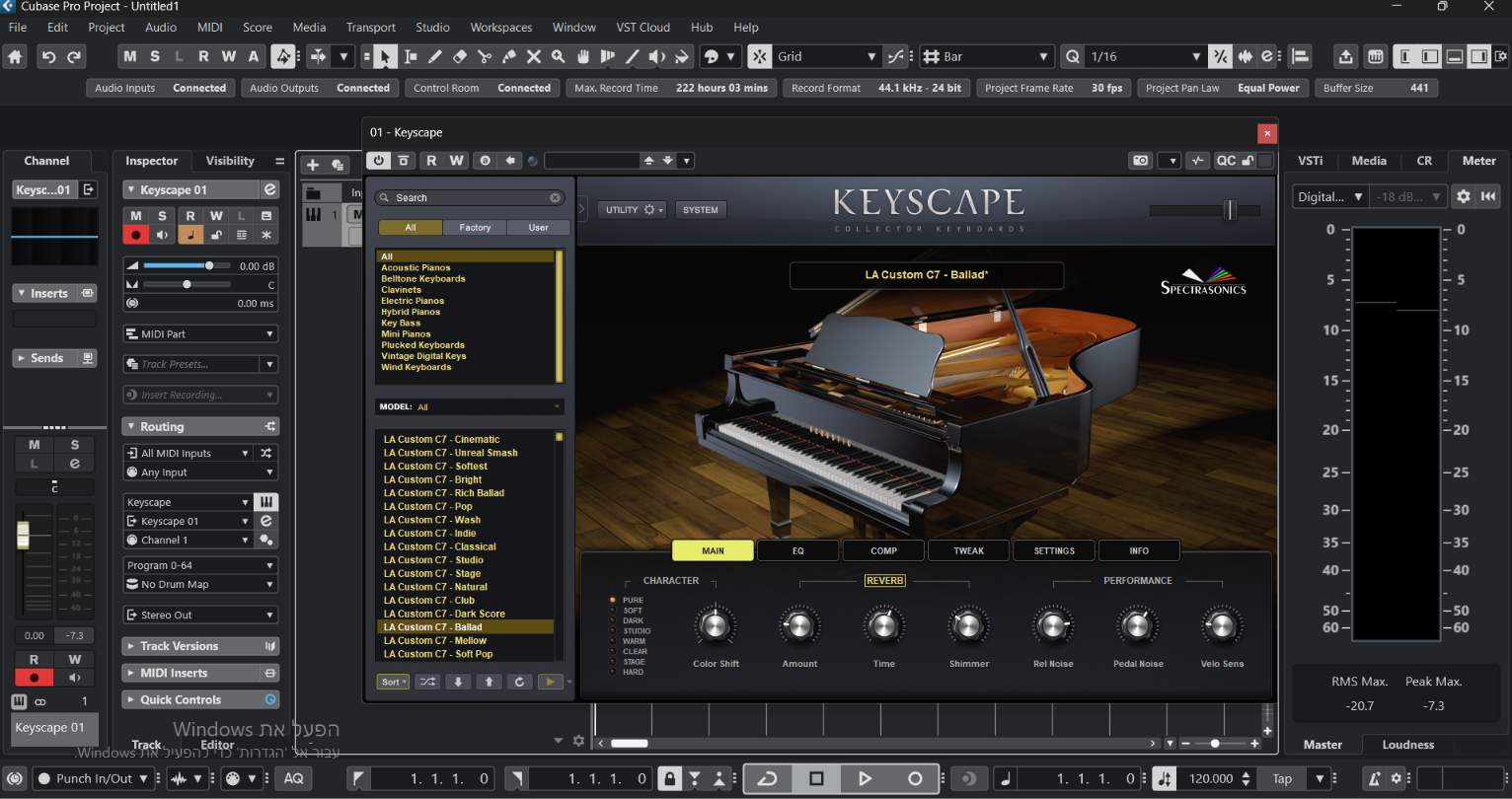Select the Split scissors tool
This screenshot has height=799, width=1512.
[485, 57]
